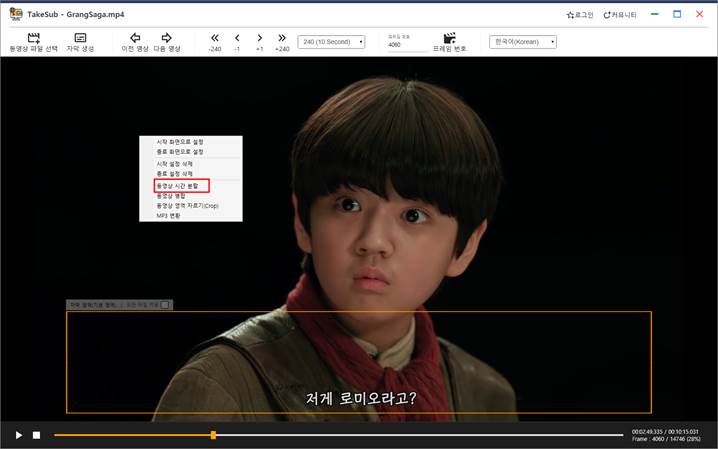Step forward one frame (+1)
Image resolution: width=718 pixels, height=449 pixels.
(260, 42)
